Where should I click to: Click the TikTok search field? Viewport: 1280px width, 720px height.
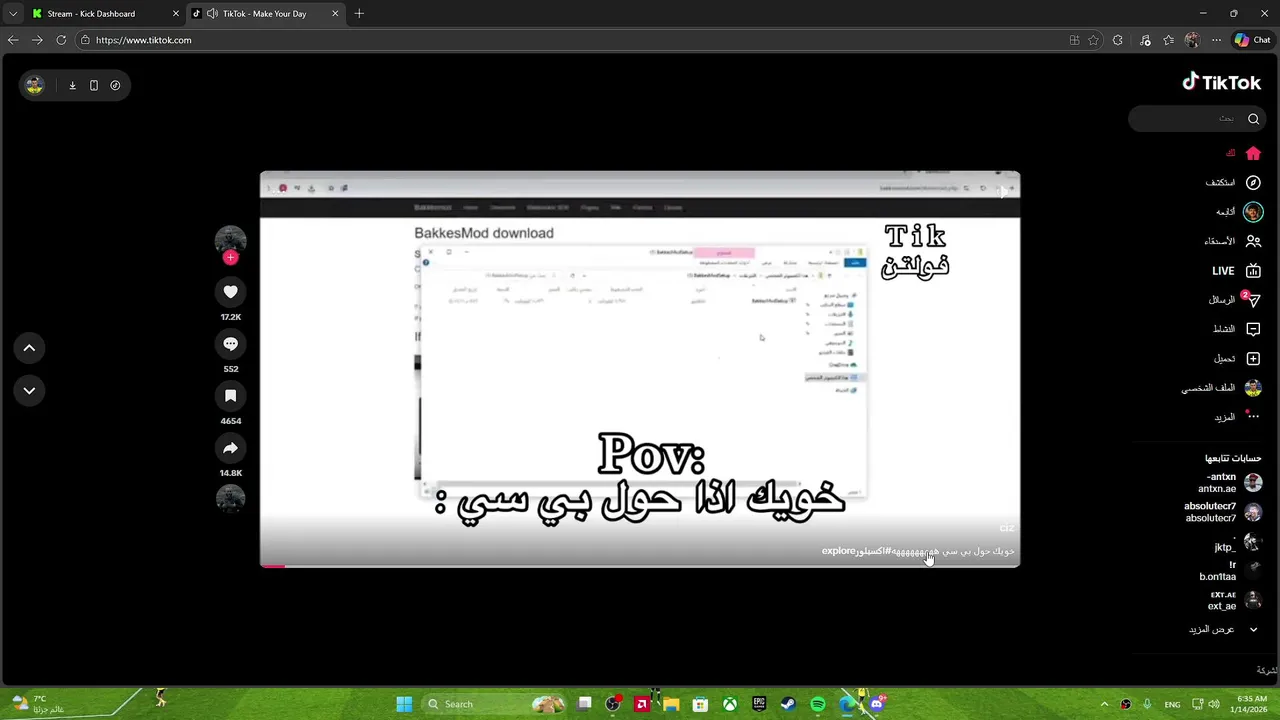click(x=1196, y=118)
